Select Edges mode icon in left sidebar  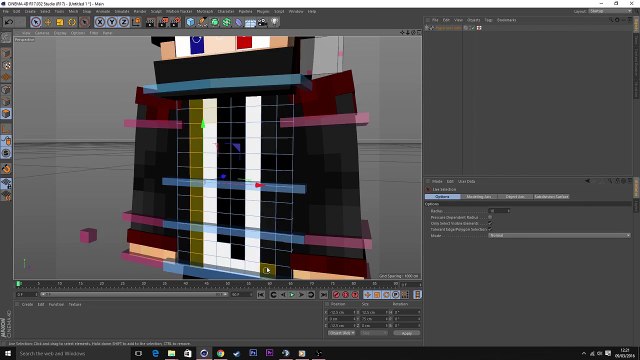pos(6,102)
